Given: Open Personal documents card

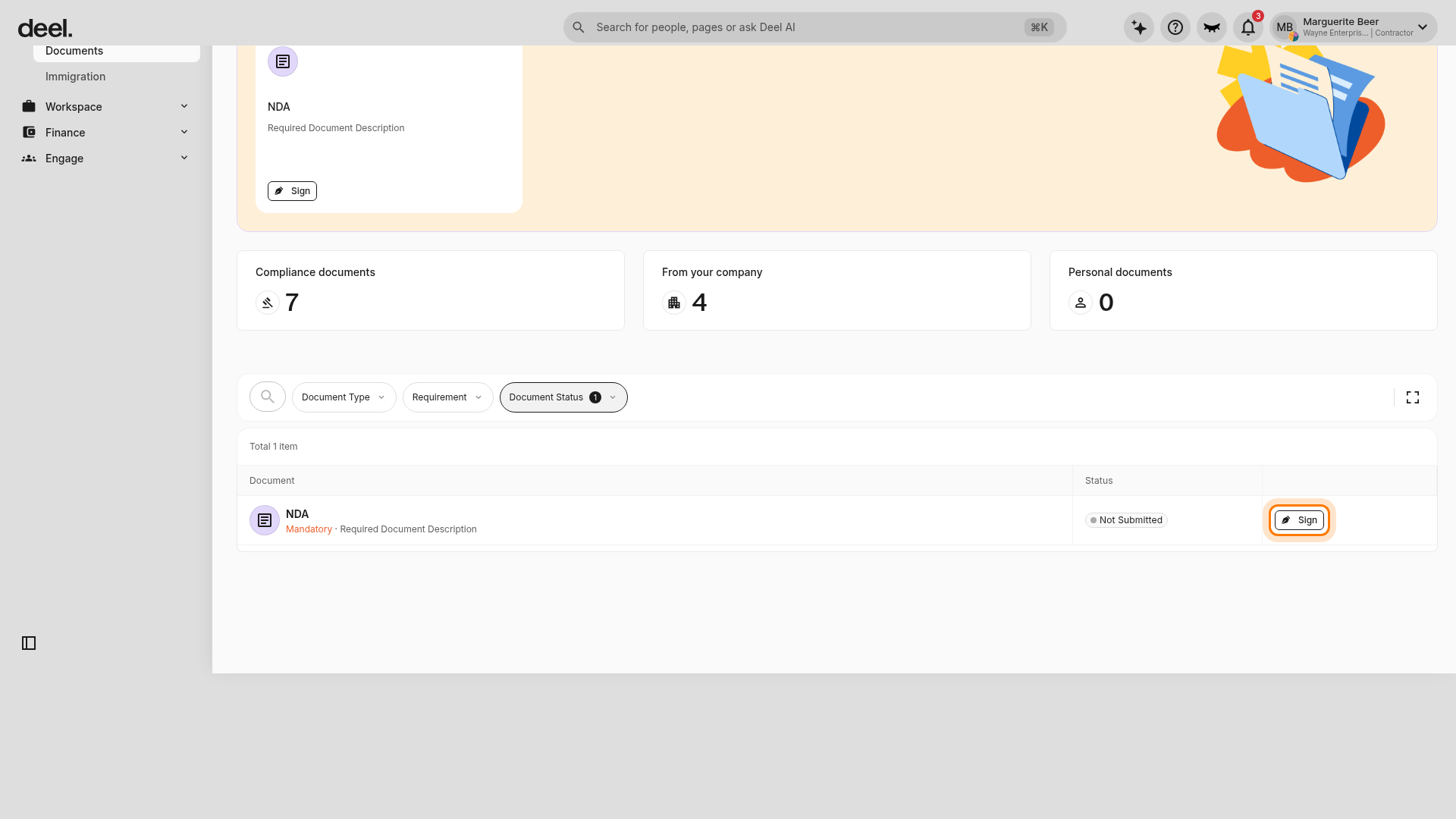Looking at the screenshot, I should click(x=1244, y=290).
